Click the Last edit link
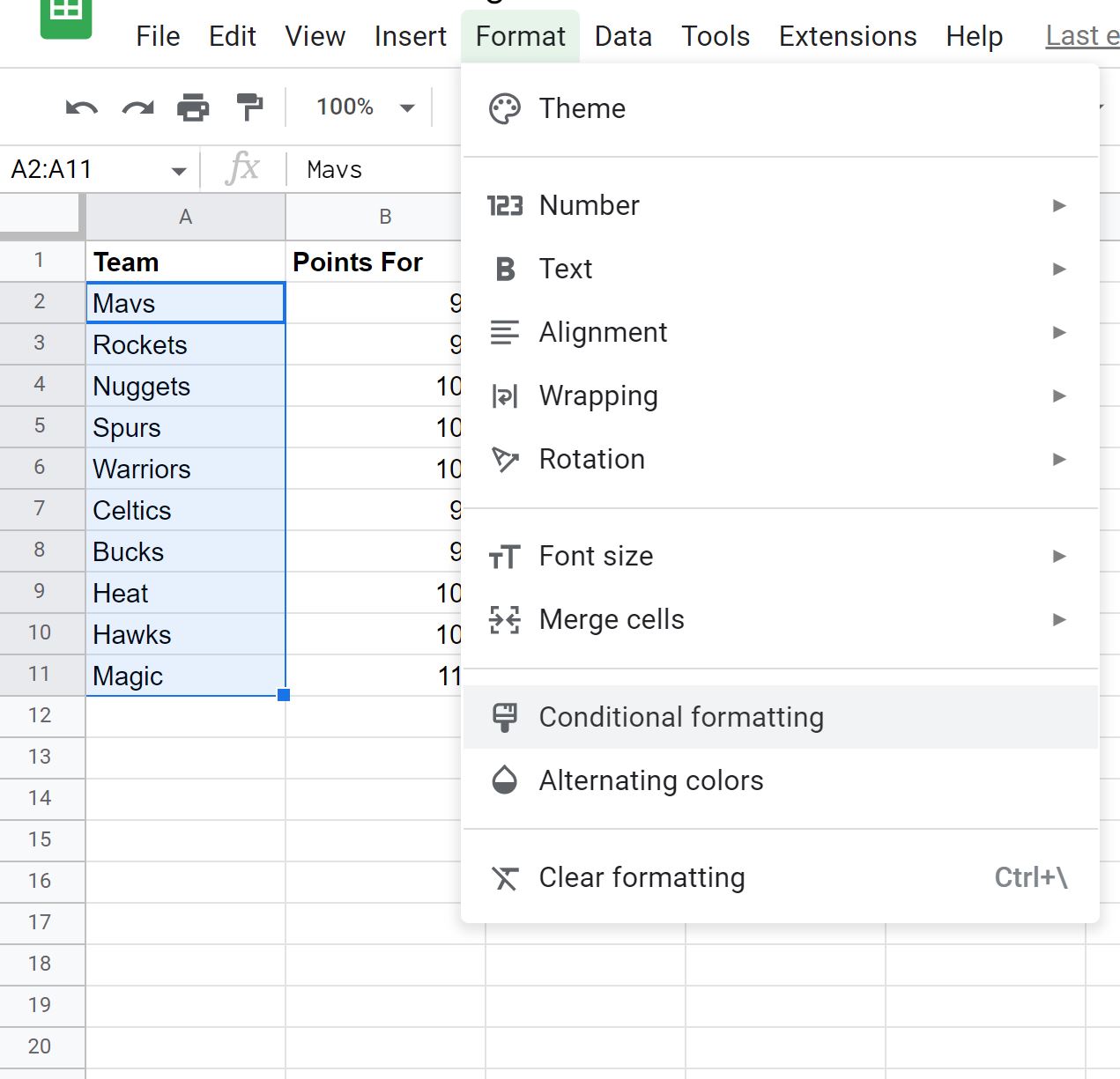Viewport: 1120px width, 1079px height. 1082,36
